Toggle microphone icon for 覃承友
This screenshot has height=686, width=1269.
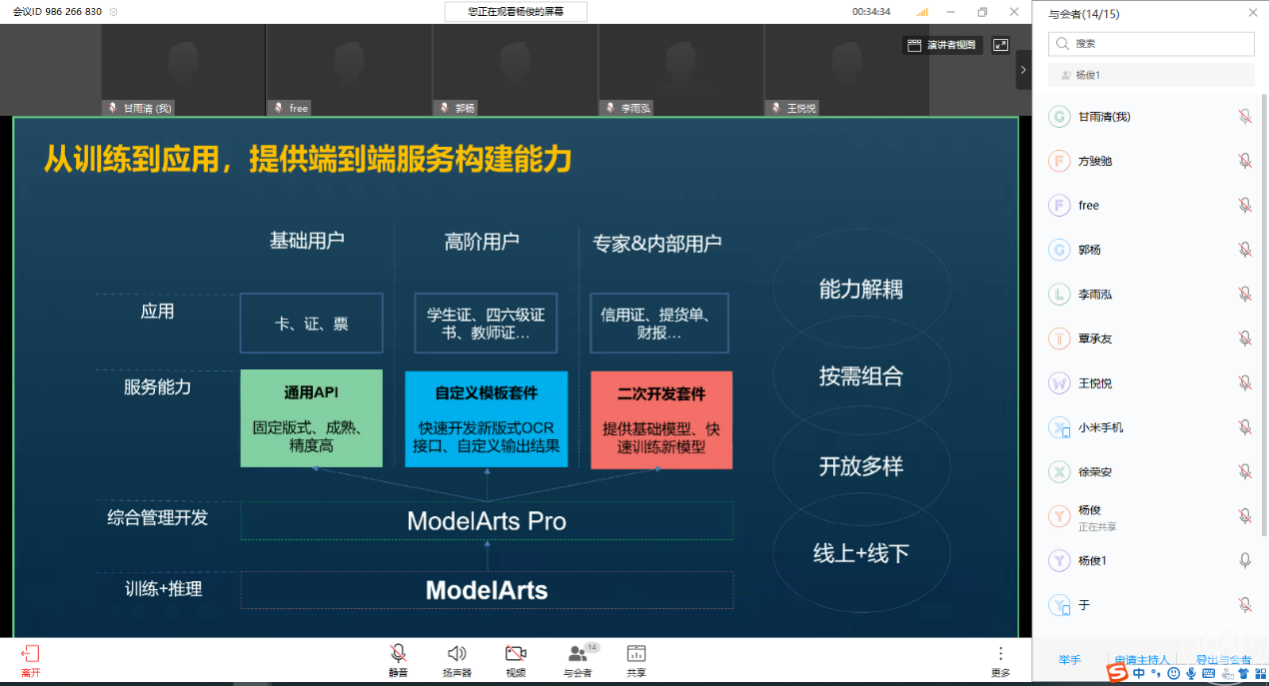pos(1245,338)
